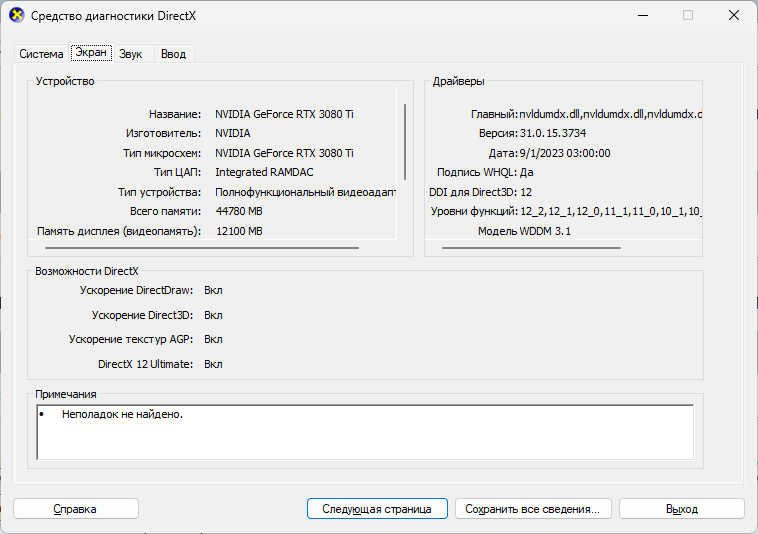
Task: Click the driver version 31.0.15.3734
Action: click(553, 133)
